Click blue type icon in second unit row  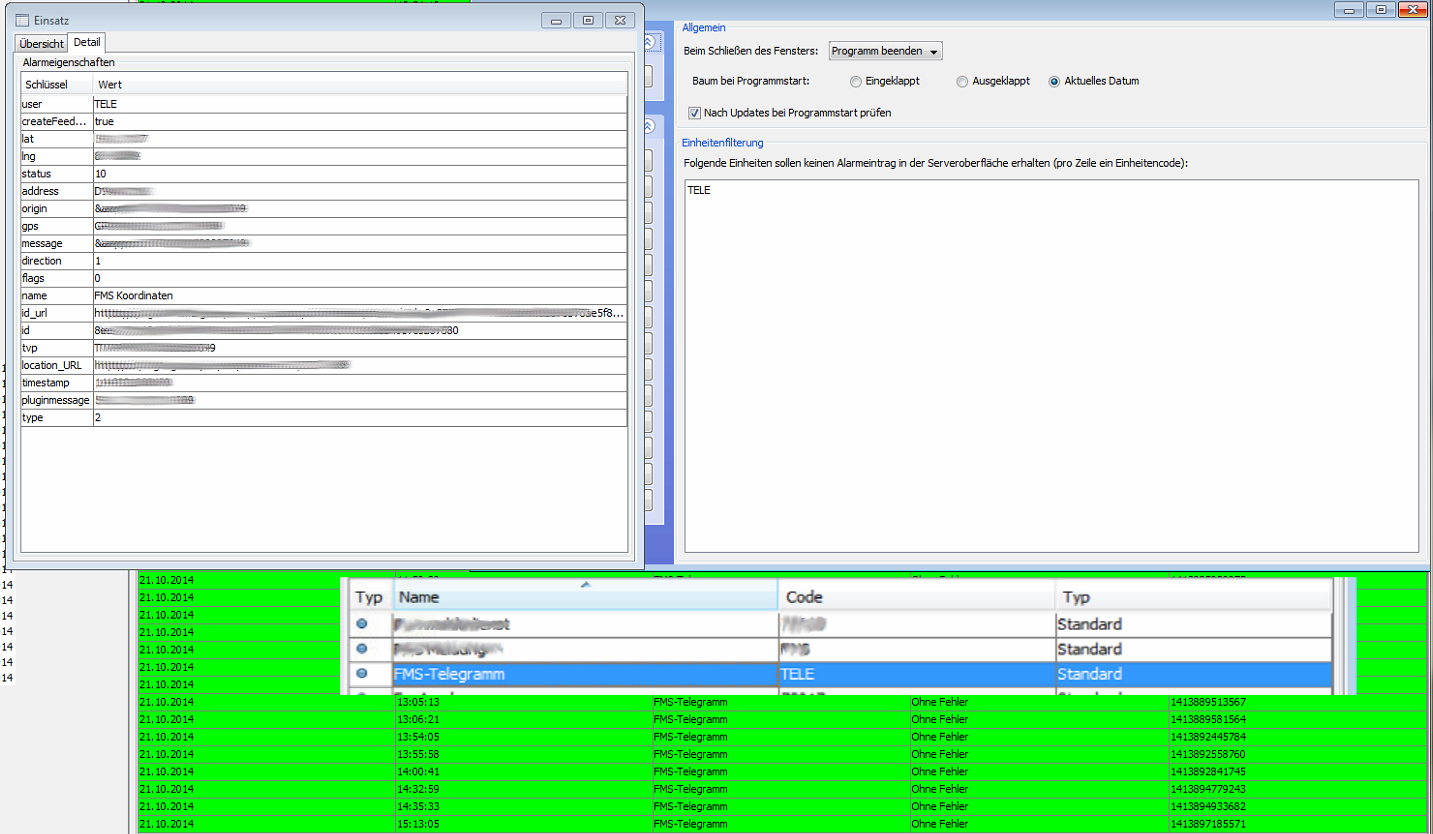[362, 649]
